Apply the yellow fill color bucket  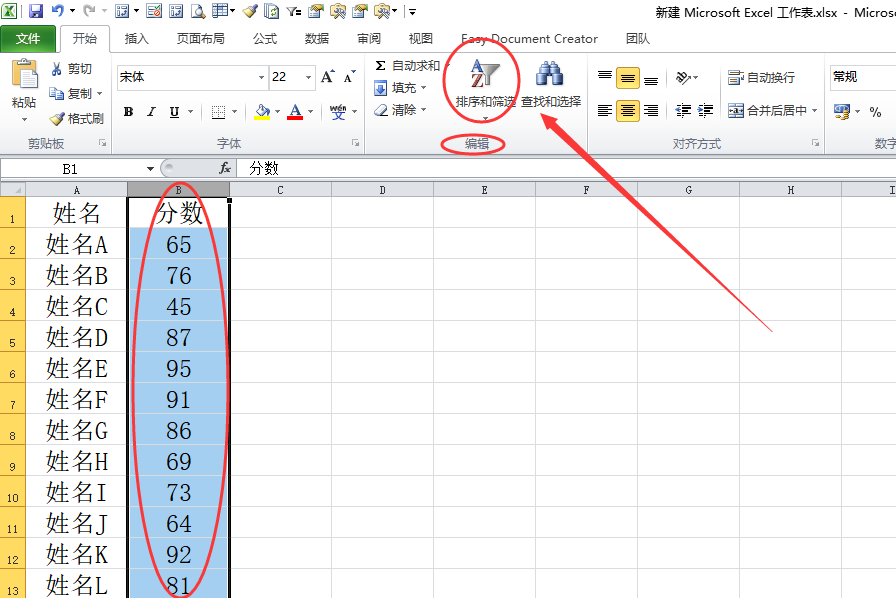coord(262,111)
